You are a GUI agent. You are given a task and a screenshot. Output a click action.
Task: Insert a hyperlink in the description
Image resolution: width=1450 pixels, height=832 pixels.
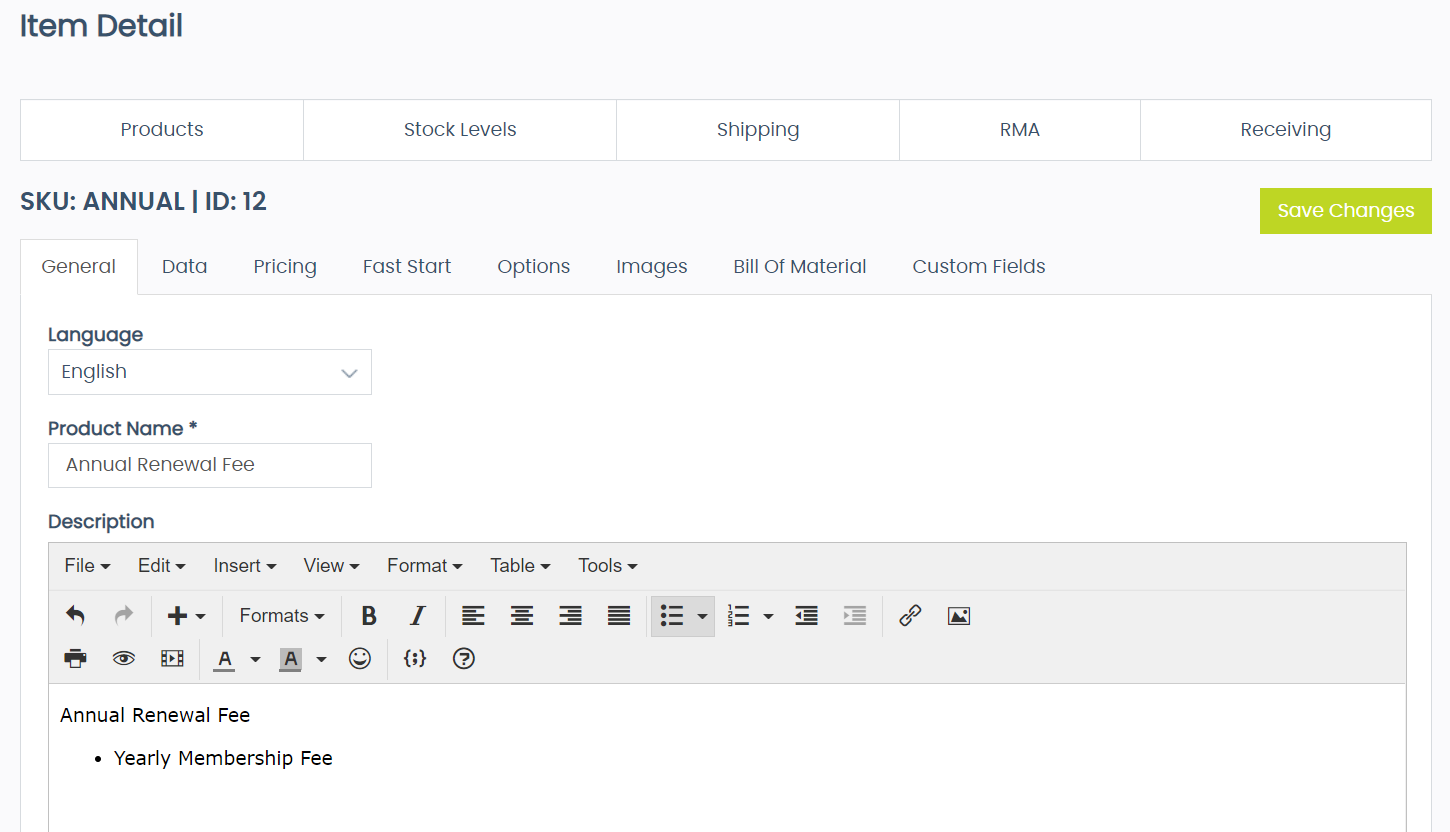(x=909, y=615)
